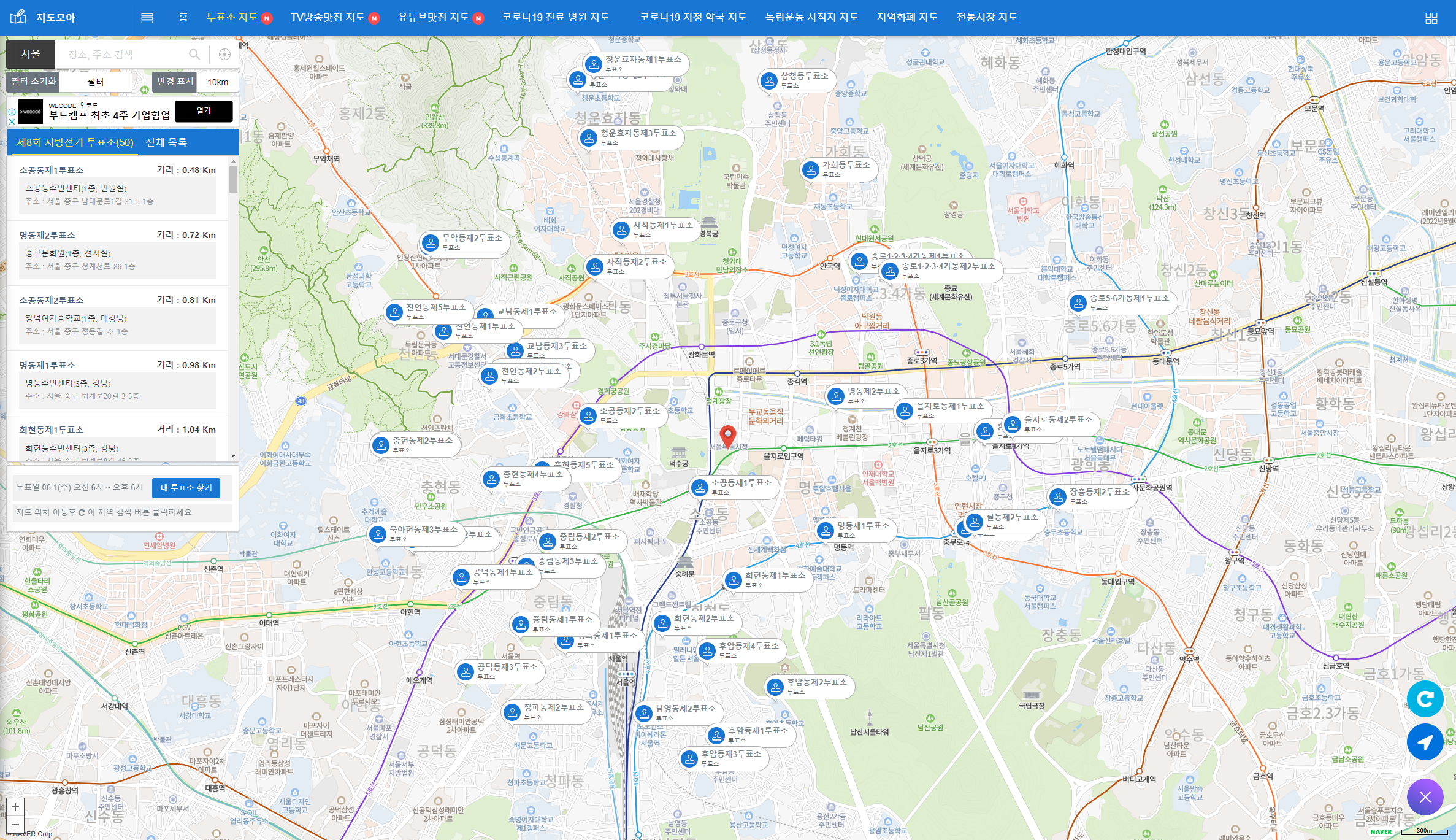Click the refresh area search round button
1456x840 pixels.
(x=1425, y=698)
